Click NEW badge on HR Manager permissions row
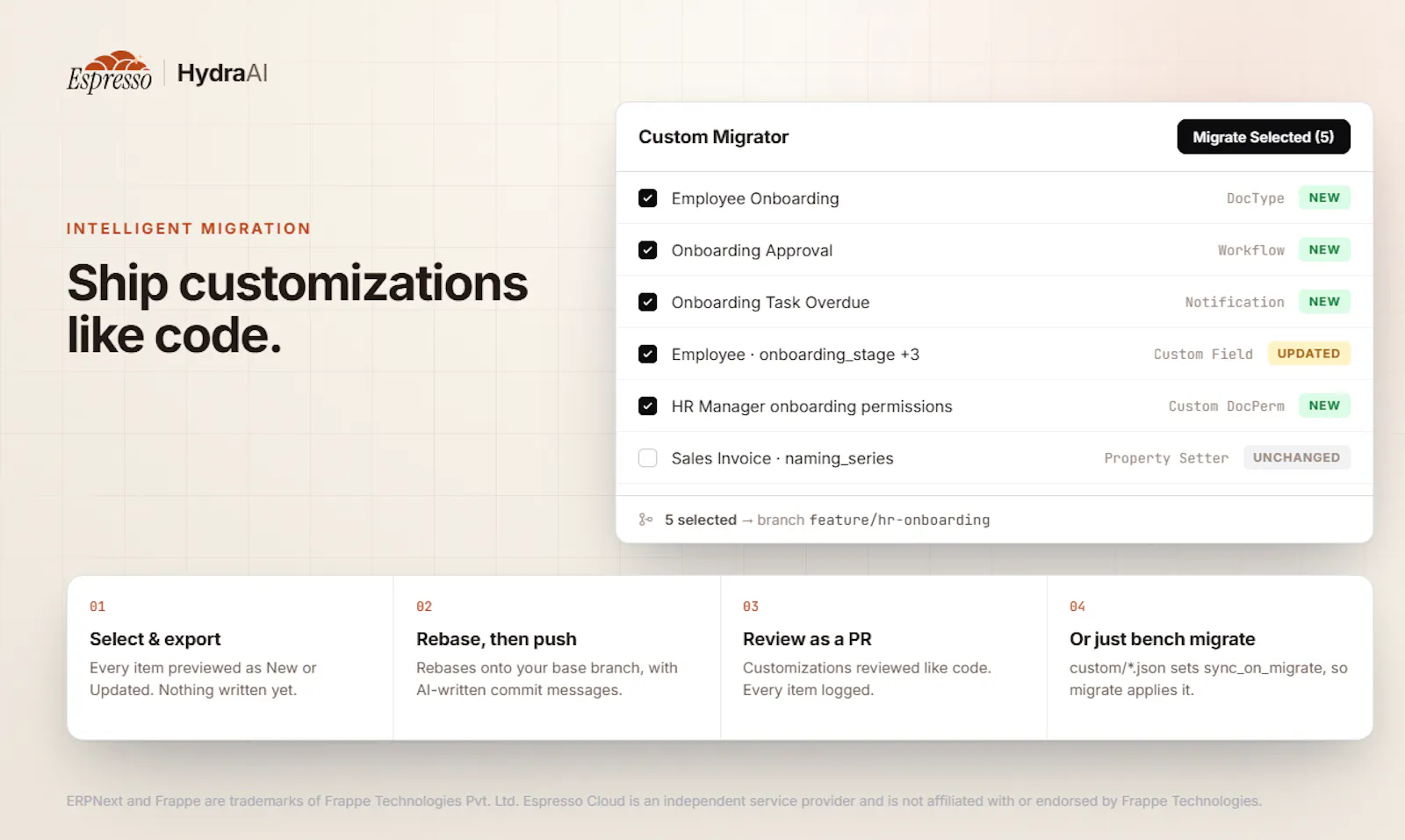Screen dimensions: 1405x840 click(1324, 405)
